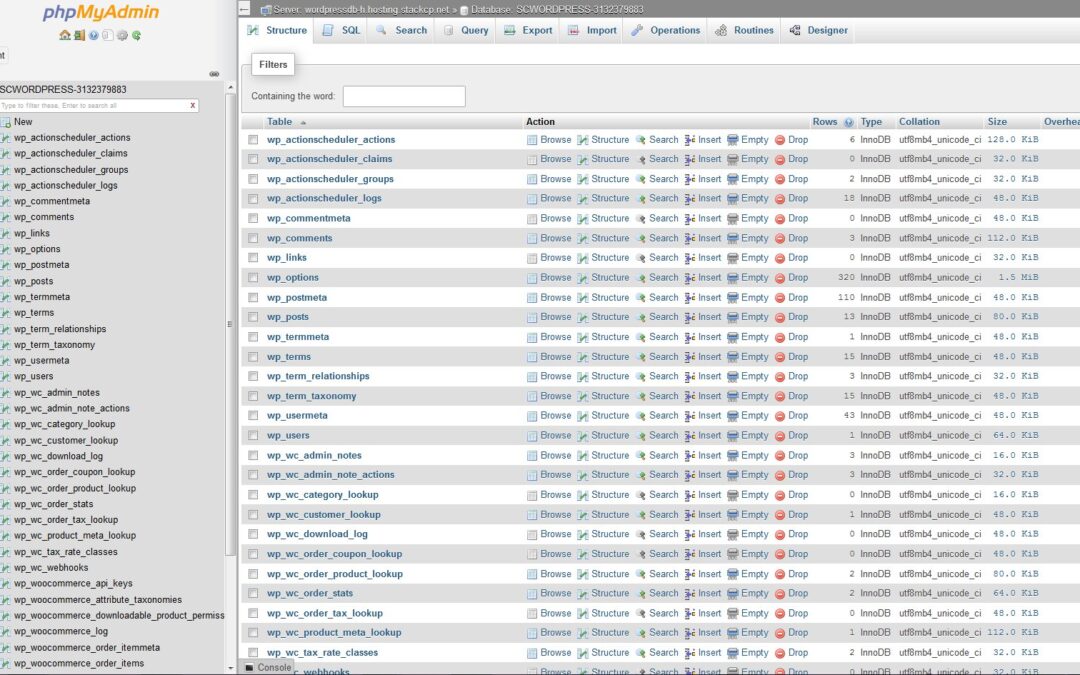Click Empty icon in wp_commentmeta row
Image resolution: width=1080 pixels, height=675 pixels.
[733, 218]
